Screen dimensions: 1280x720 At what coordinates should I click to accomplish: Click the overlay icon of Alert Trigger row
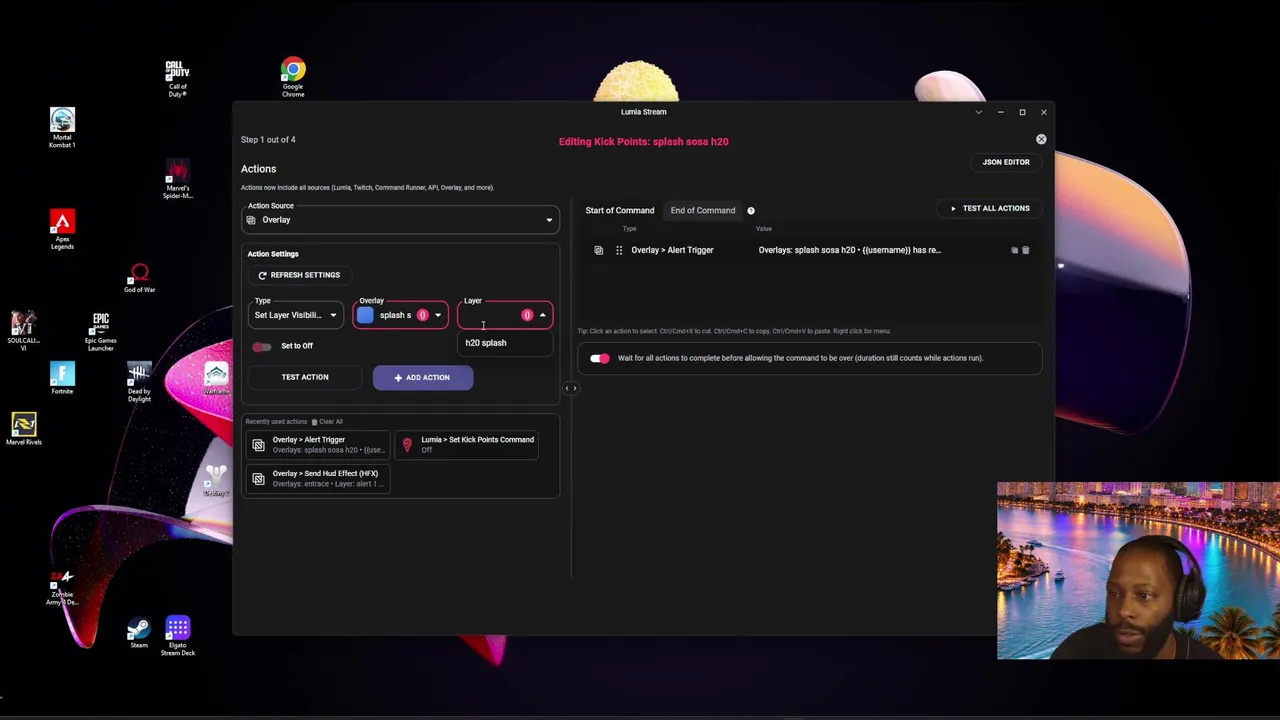598,250
